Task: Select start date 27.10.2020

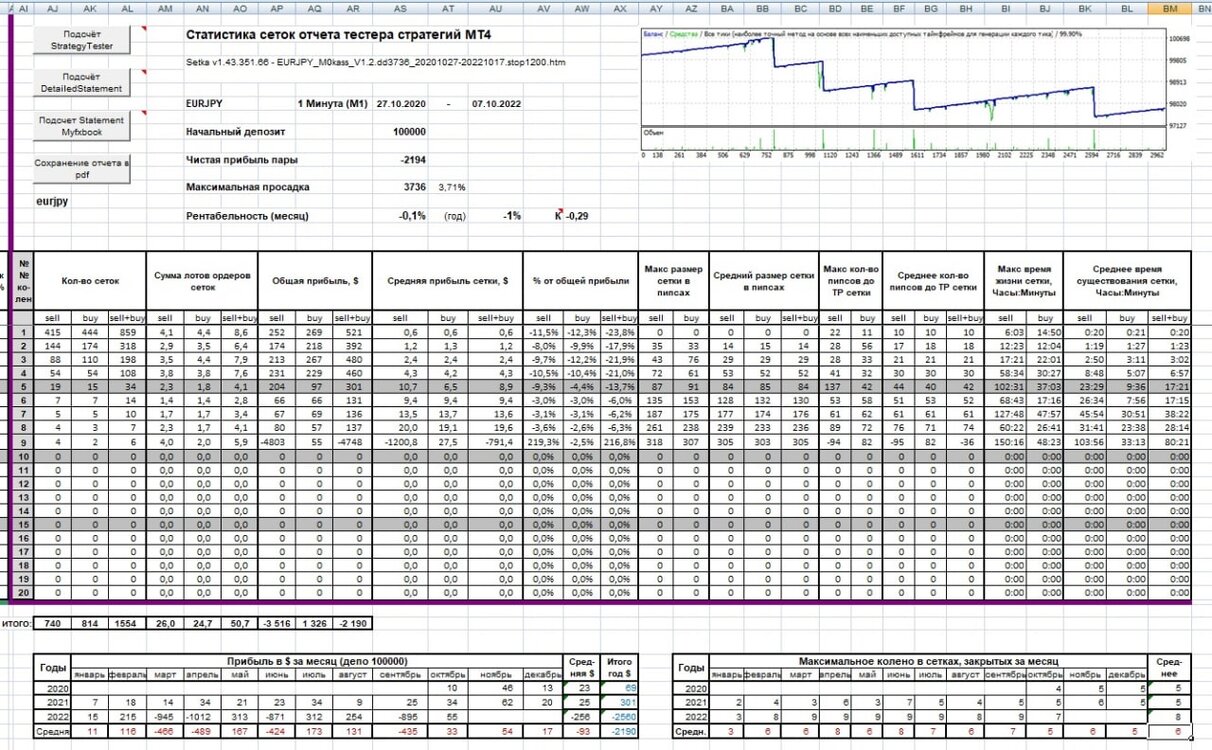Action: pos(401,103)
